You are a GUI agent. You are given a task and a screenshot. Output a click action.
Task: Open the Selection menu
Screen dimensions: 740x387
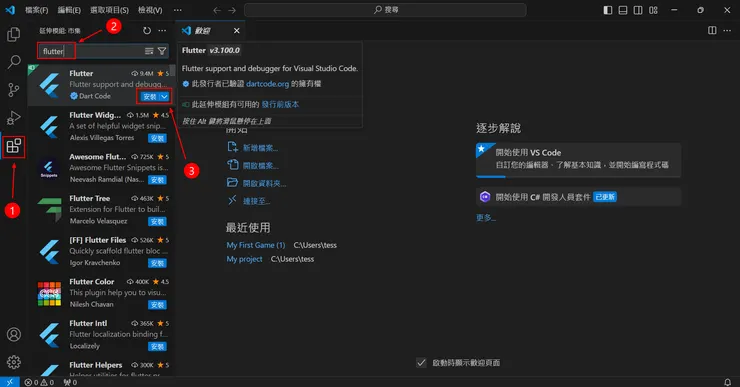point(109,10)
